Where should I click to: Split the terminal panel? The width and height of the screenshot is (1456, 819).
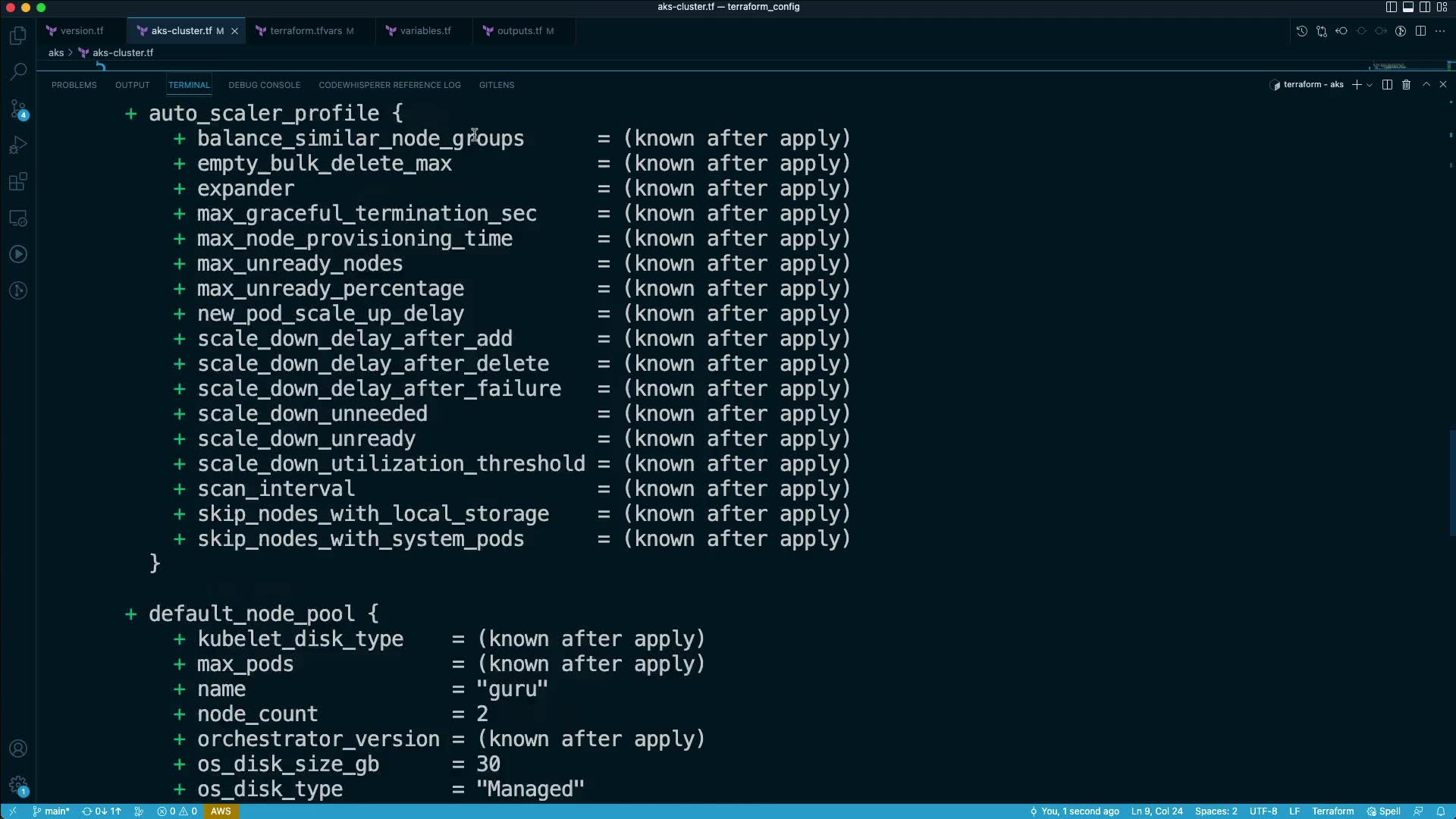click(1387, 85)
